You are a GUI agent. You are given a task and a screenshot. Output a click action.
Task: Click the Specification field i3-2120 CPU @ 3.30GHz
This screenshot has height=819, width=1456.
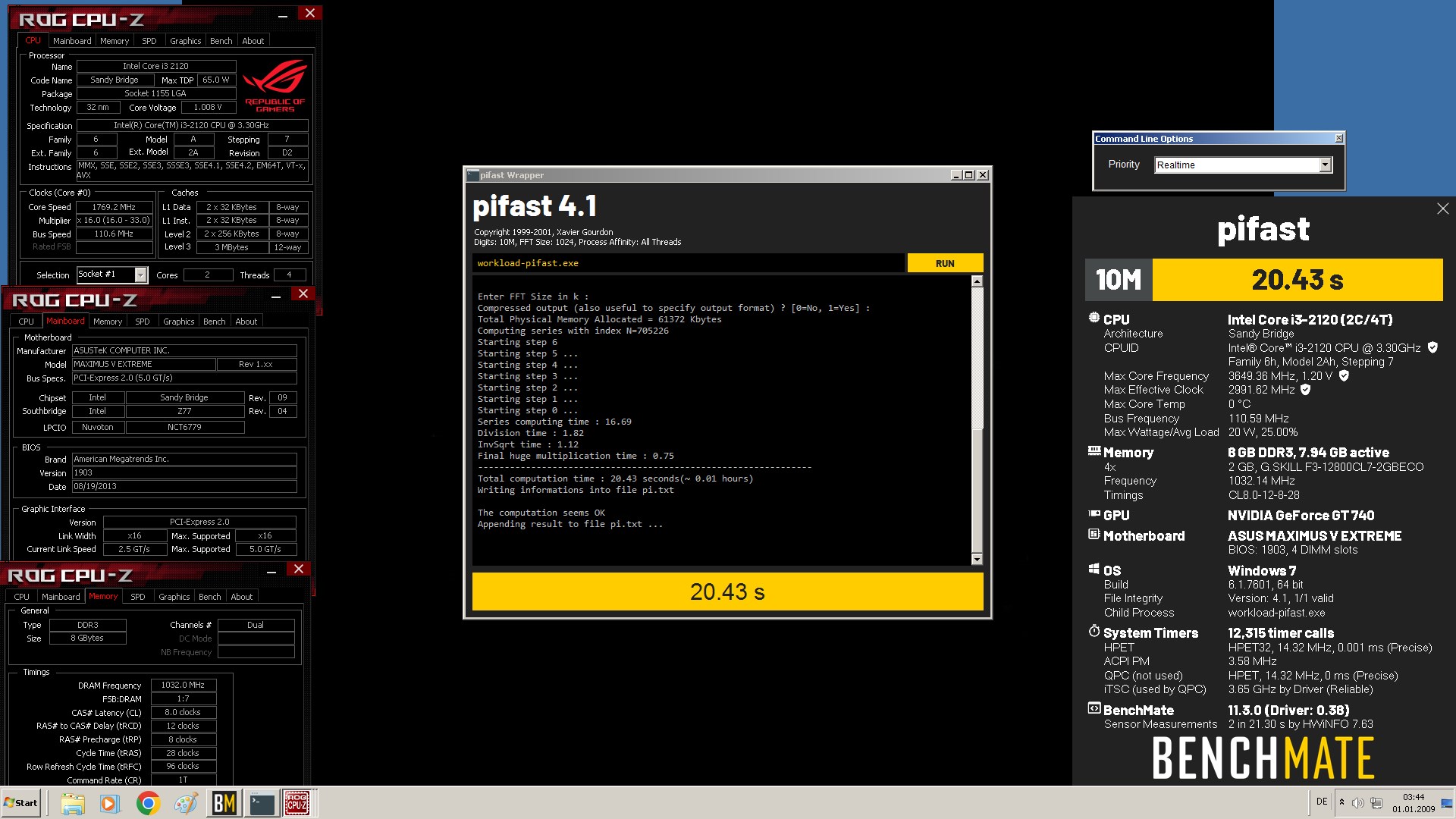click(192, 125)
